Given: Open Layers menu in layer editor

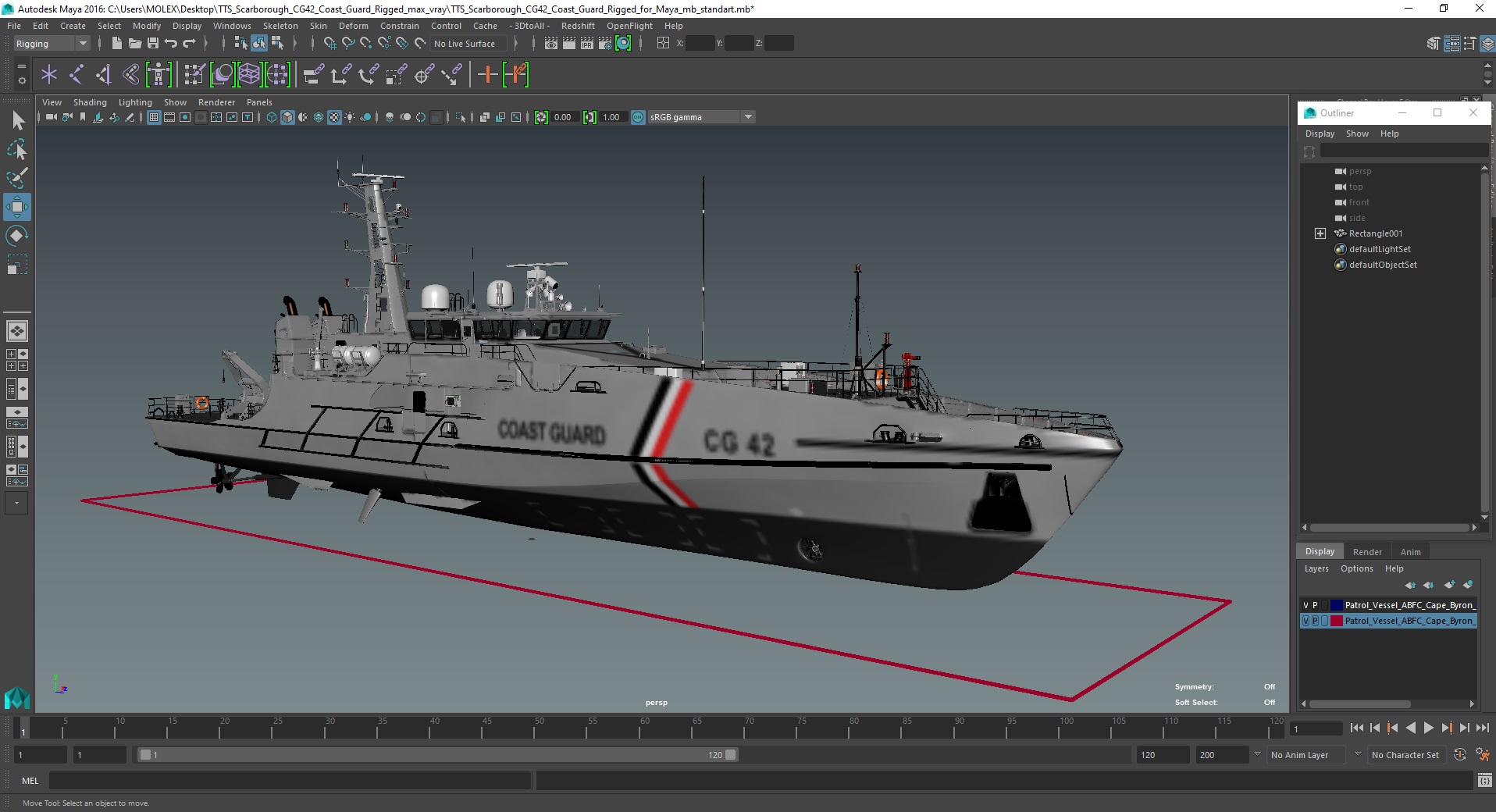Looking at the screenshot, I should click(1316, 568).
